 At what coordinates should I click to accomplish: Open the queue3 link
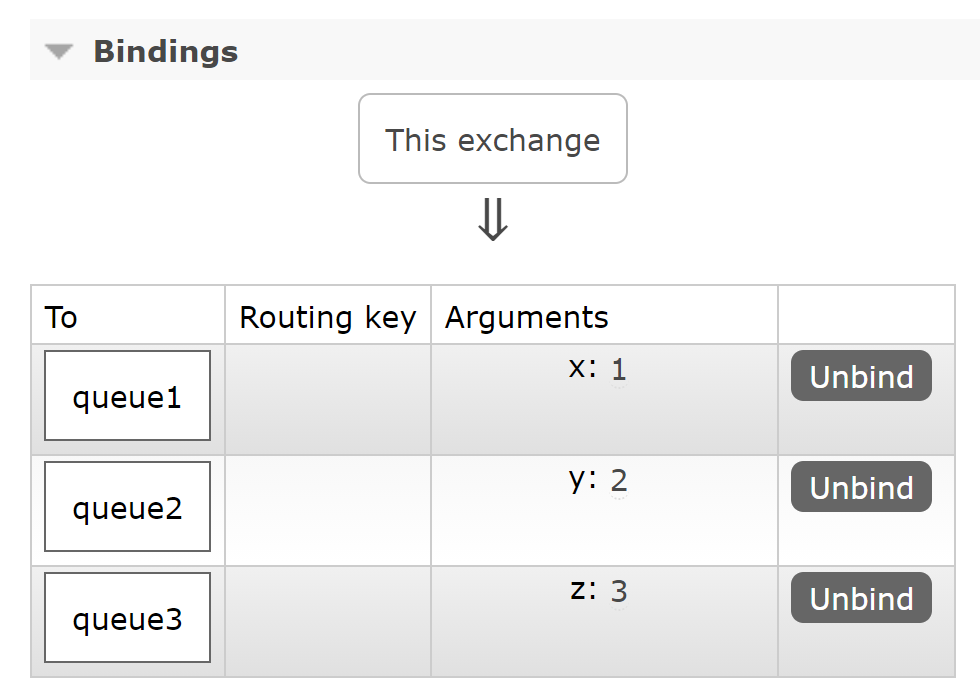[128, 618]
